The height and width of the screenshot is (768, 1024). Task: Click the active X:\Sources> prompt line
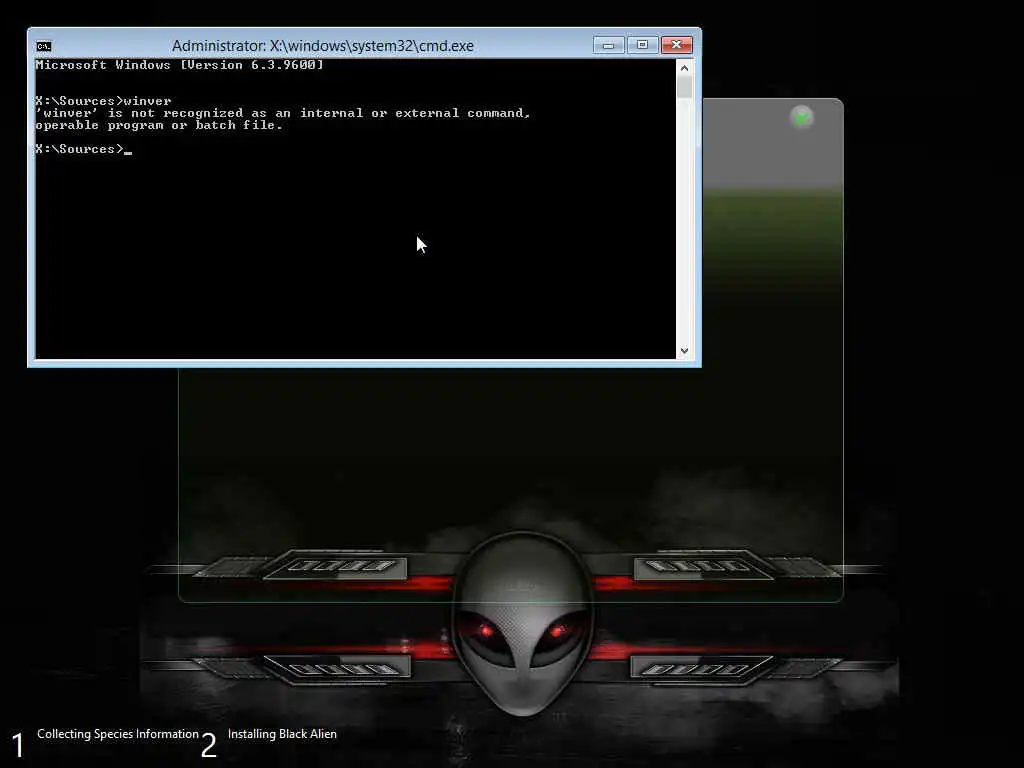coord(84,149)
